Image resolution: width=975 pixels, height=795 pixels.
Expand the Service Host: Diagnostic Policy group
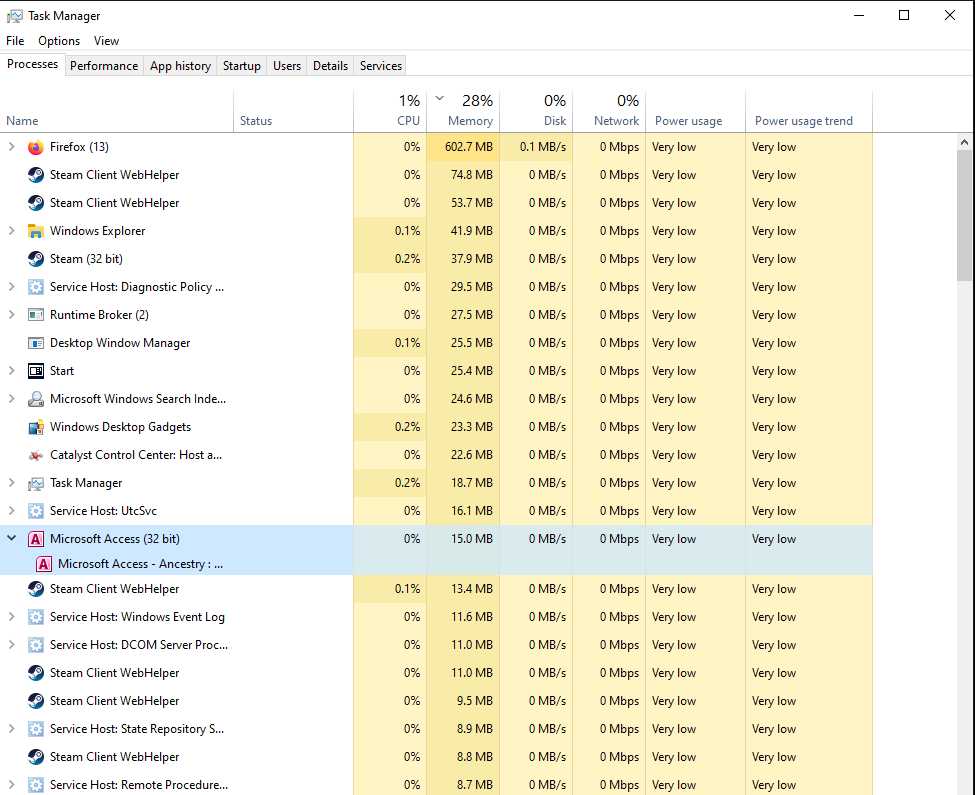coord(11,287)
